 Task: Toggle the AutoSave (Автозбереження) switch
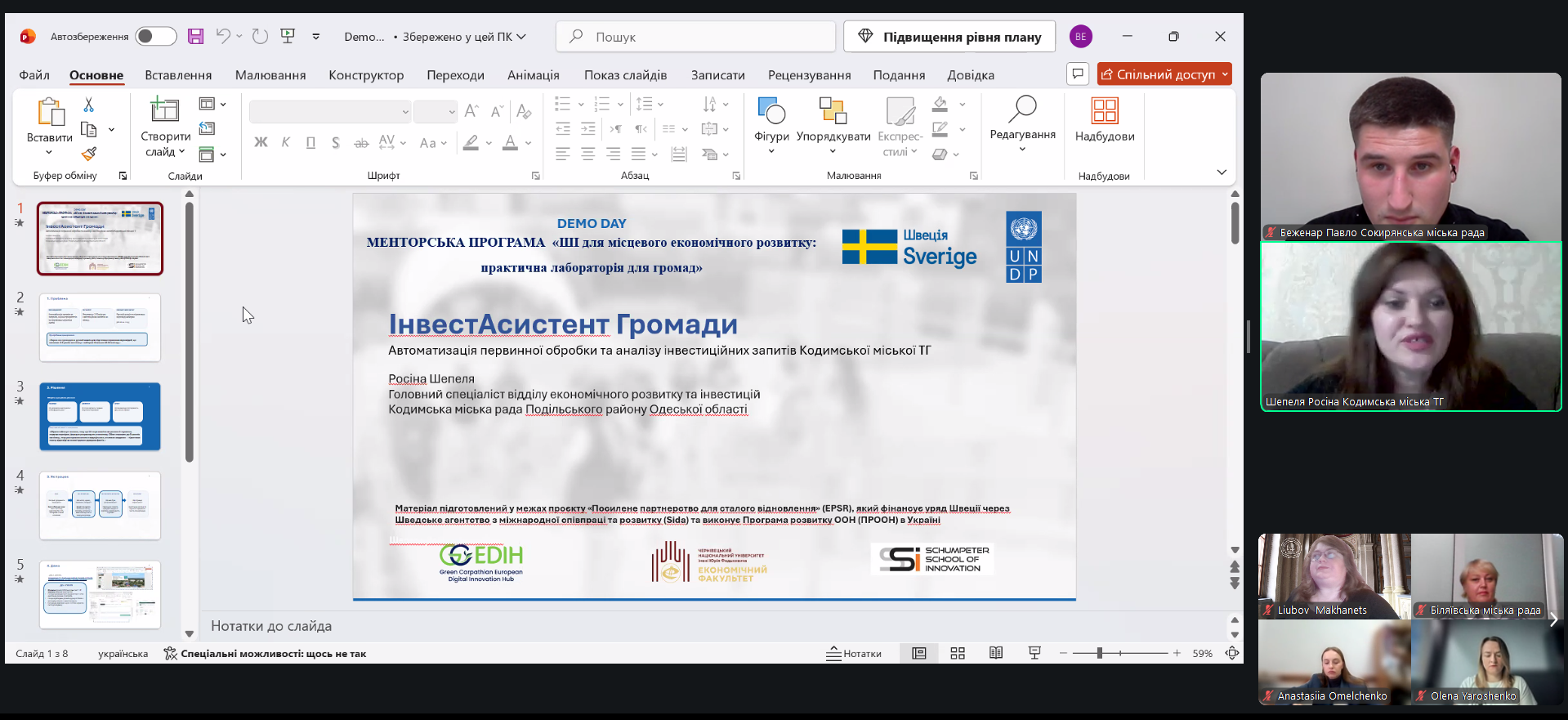coord(156,36)
